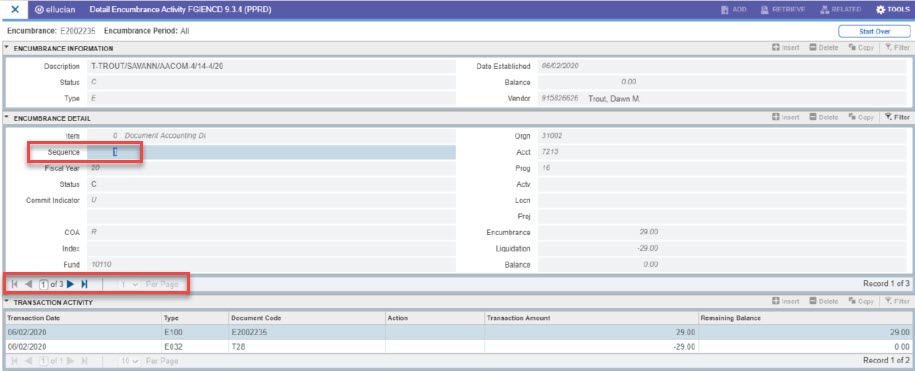Click the Start Over button
The image size is (915, 371).
pyautogui.click(x=874, y=32)
